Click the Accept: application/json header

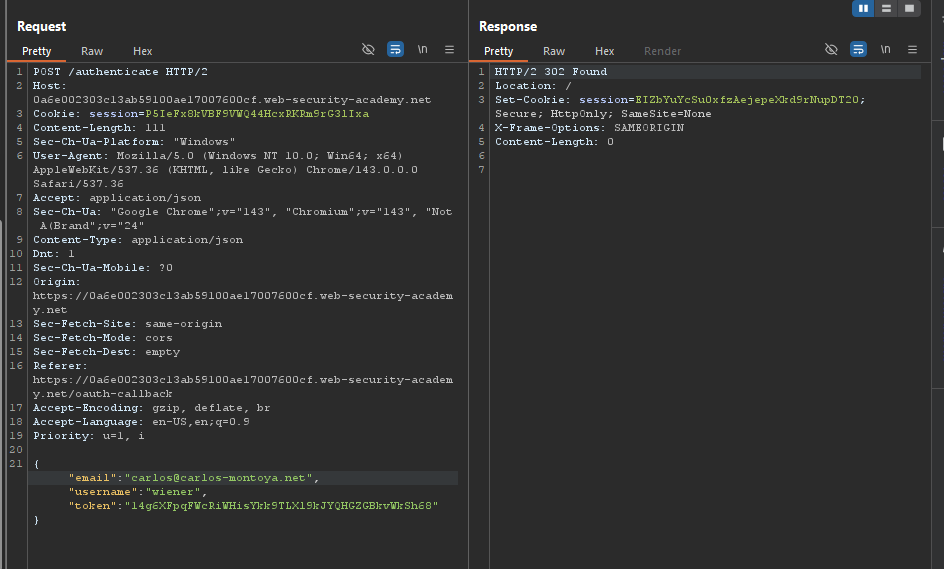[117, 197]
